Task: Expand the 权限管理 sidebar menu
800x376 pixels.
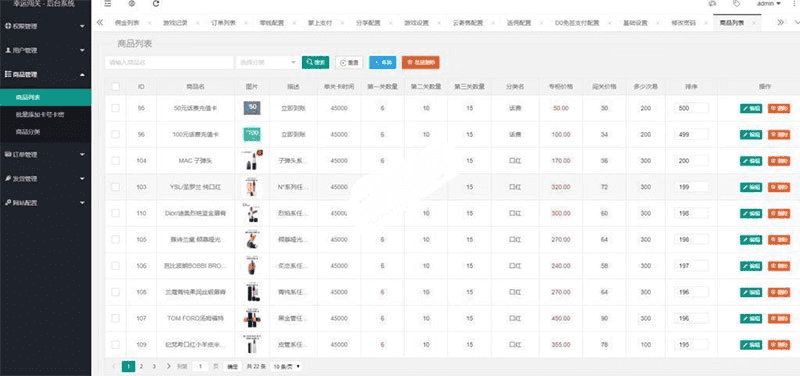Action: (45, 26)
